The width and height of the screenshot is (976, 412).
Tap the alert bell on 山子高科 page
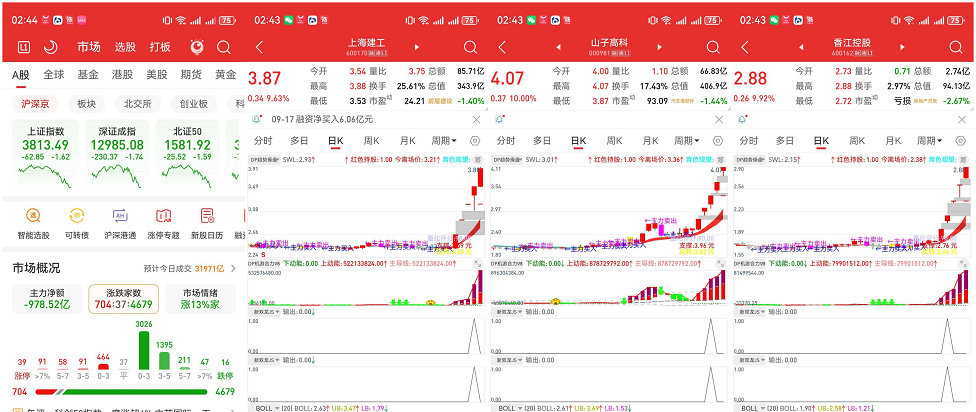point(499,119)
